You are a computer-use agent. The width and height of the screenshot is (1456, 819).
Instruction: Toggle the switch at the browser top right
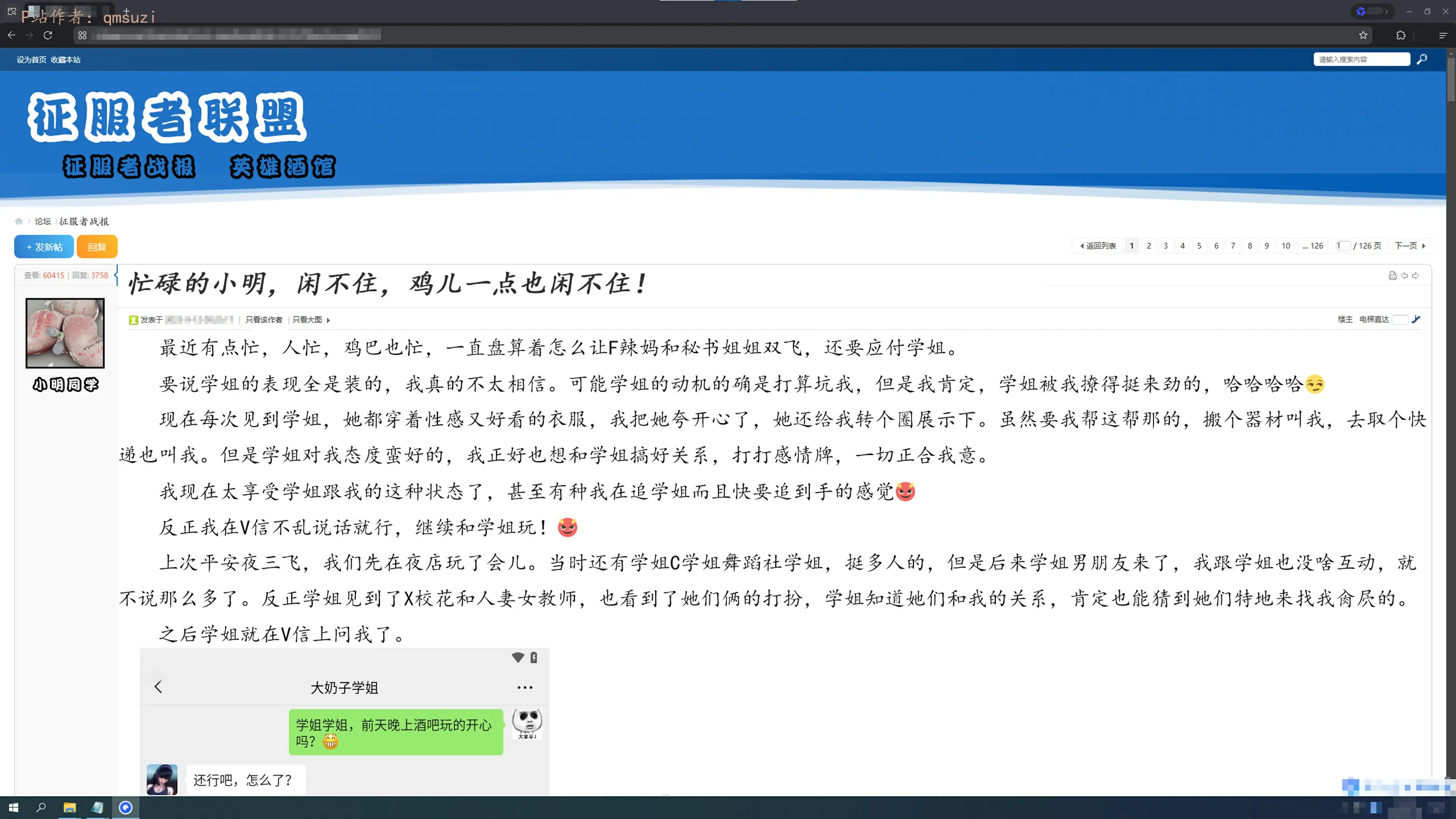point(1373,11)
